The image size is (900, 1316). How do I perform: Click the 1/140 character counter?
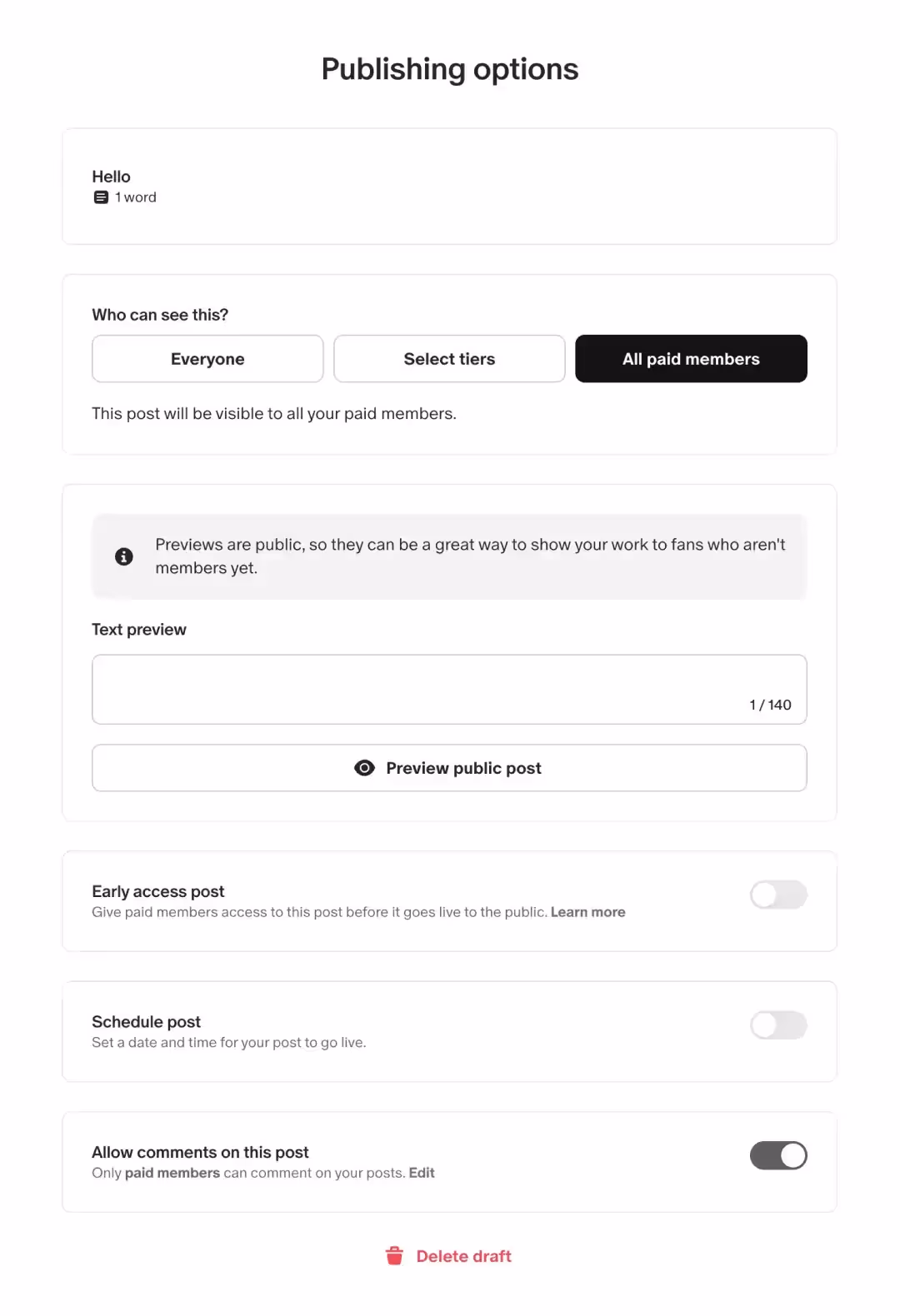coord(769,704)
